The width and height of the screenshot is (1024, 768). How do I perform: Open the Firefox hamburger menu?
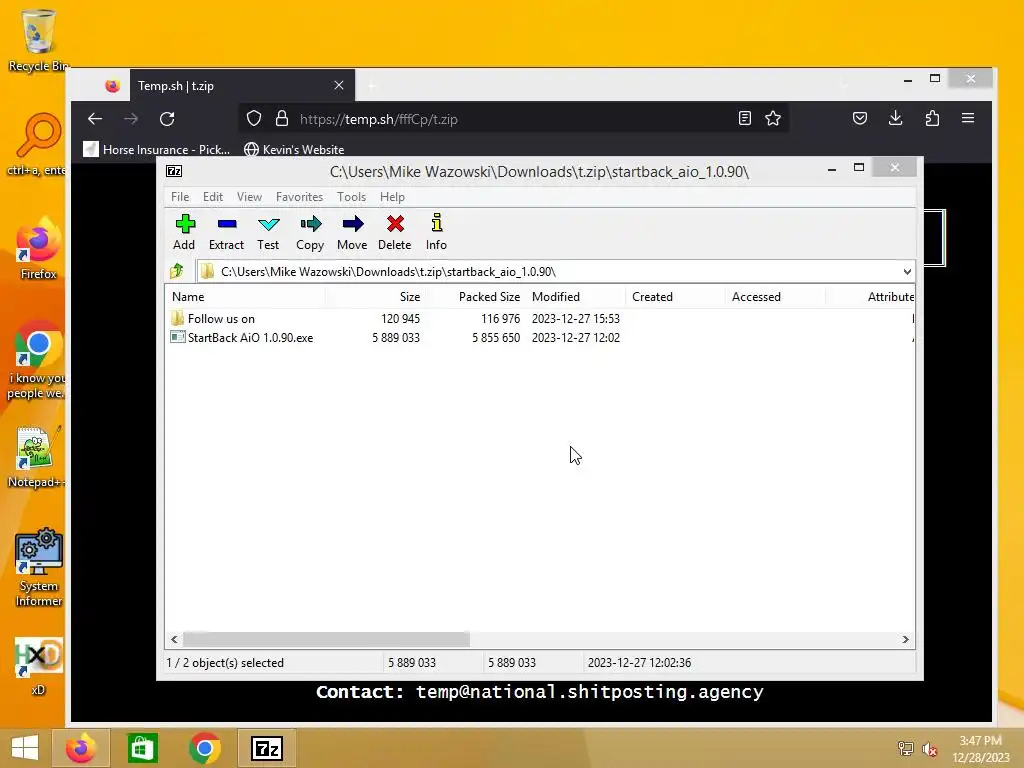pyautogui.click(x=968, y=118)
